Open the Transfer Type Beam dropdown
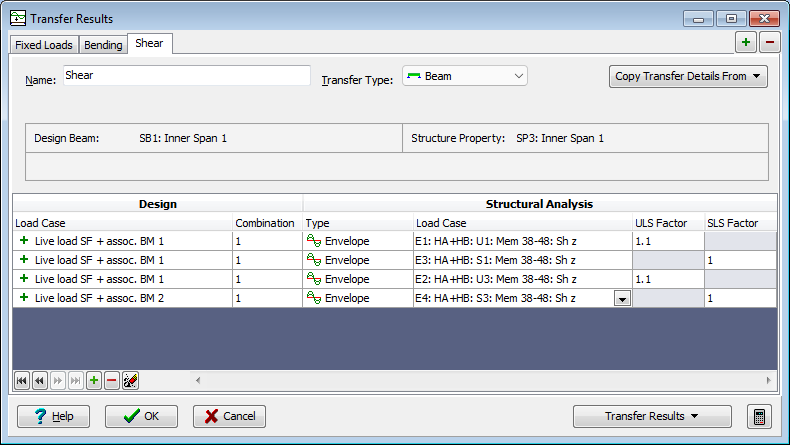 click(x=465, y=76)
